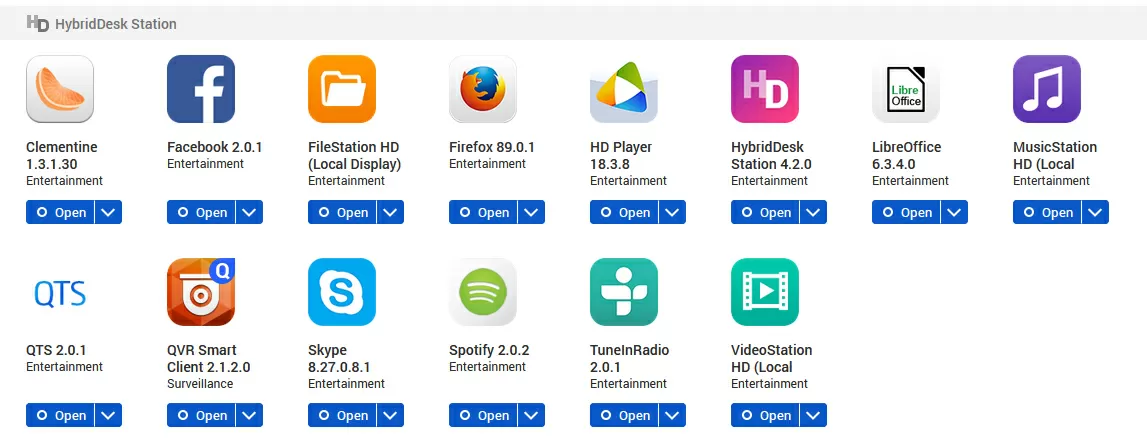Open Clementine with its Open button
1147x441 pixels.
(x=60, y=212)
